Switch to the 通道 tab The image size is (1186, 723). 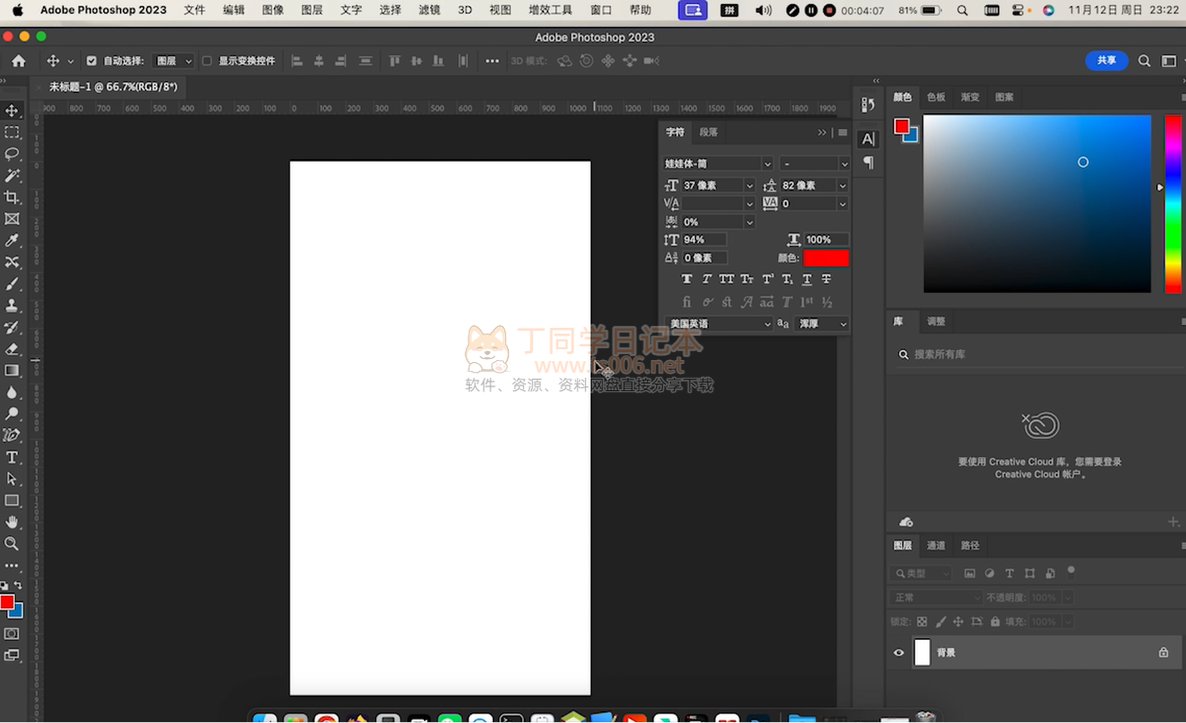coord(936,545)
